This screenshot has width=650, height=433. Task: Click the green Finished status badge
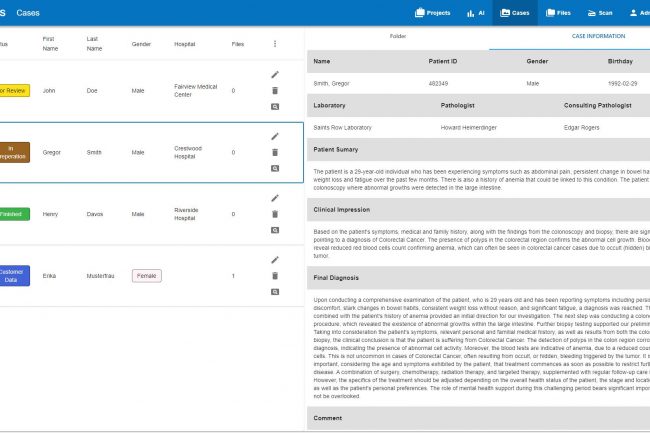12,214
